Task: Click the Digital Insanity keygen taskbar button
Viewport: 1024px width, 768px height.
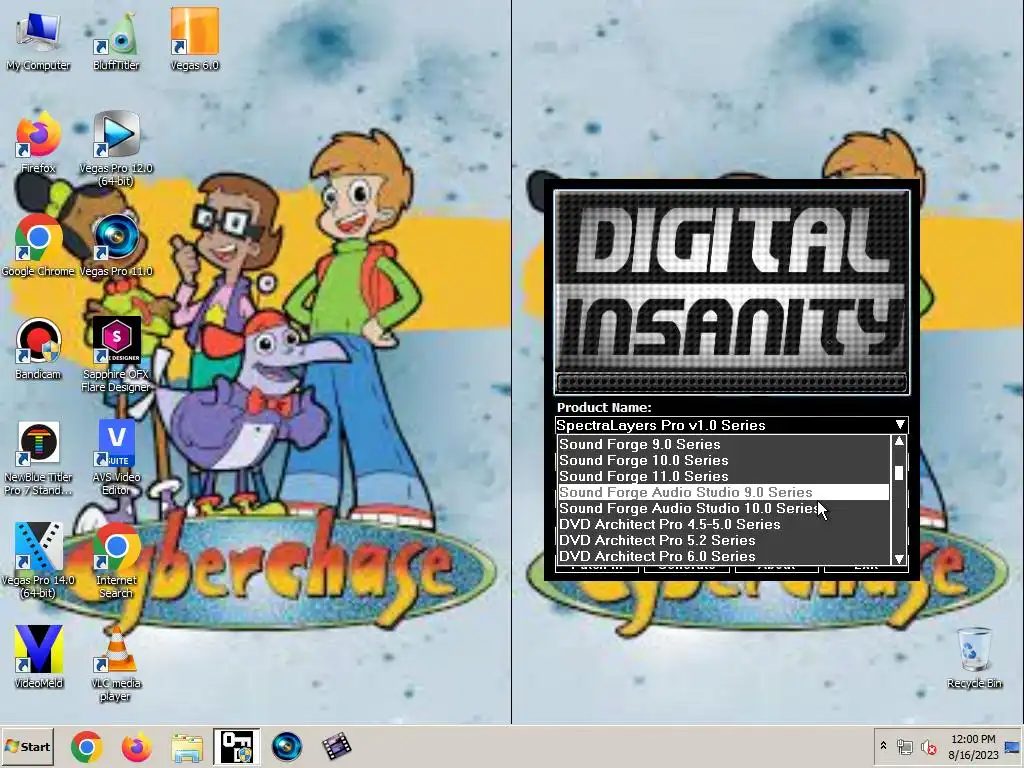Action: click(x=236, y=747)
